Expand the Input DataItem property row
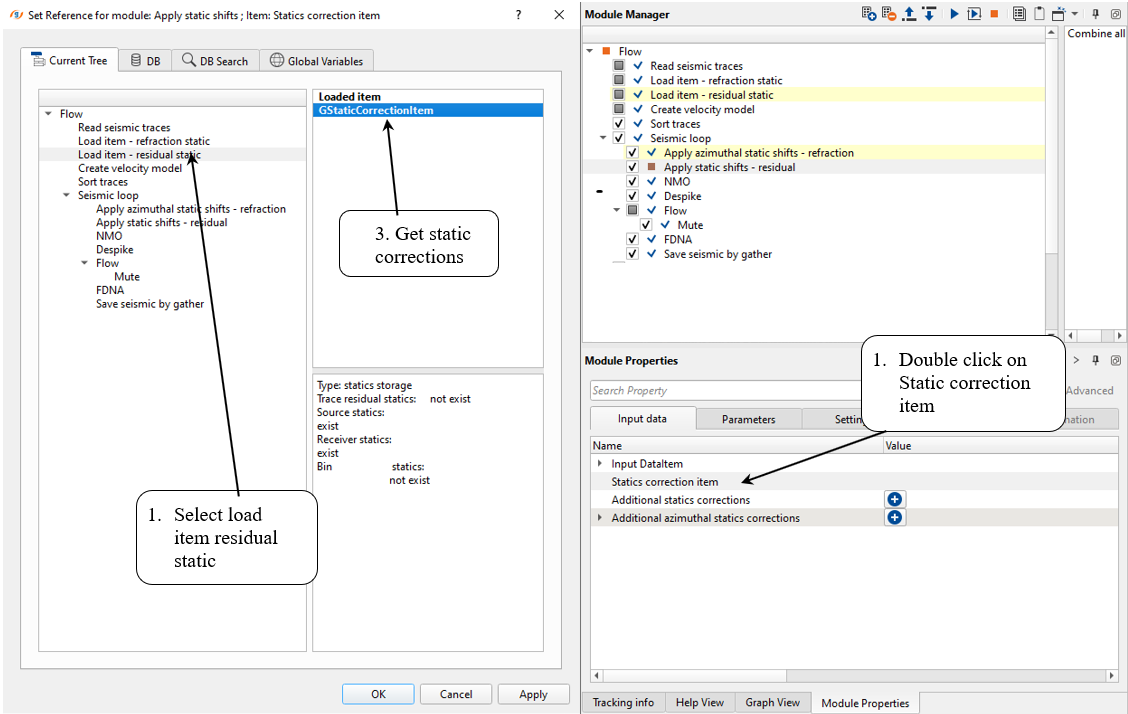The image size is (1128, 714). 600,464
